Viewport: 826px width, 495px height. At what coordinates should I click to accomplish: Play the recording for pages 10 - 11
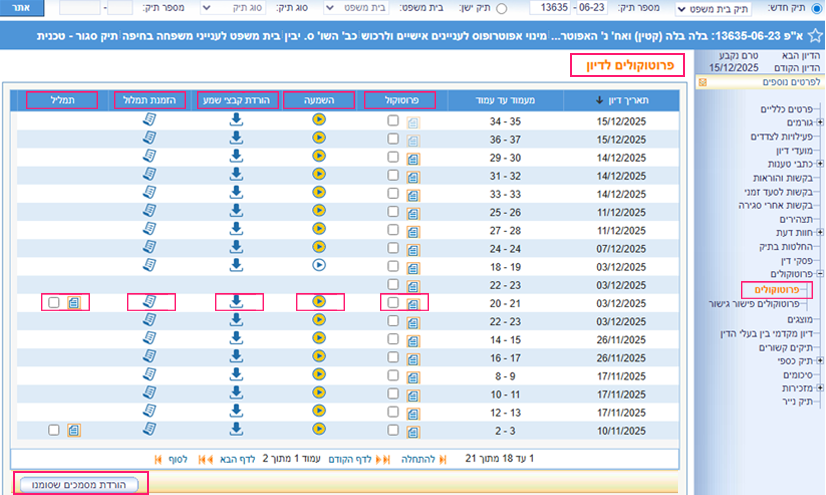319,393
